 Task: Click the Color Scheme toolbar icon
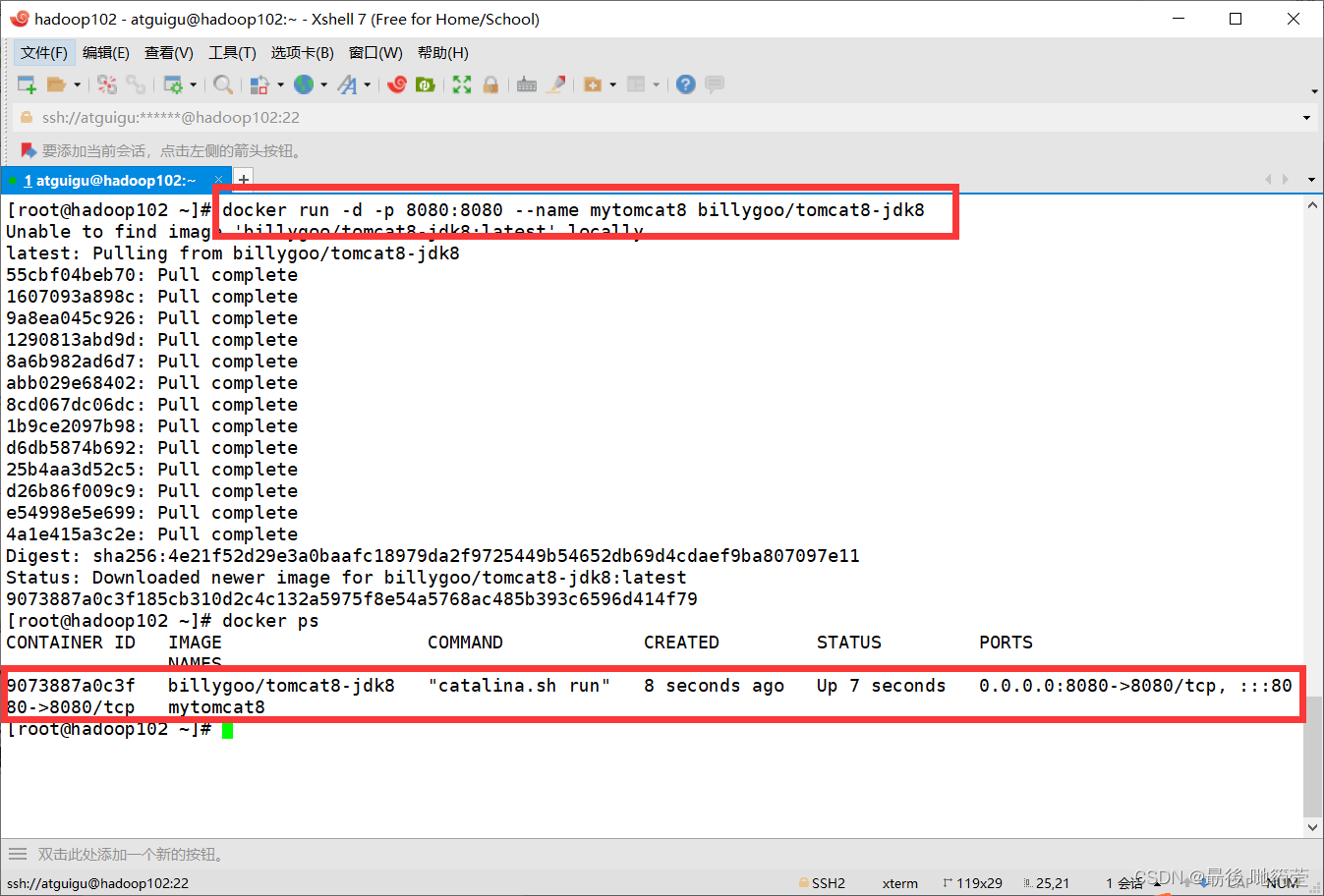(259, 84)
